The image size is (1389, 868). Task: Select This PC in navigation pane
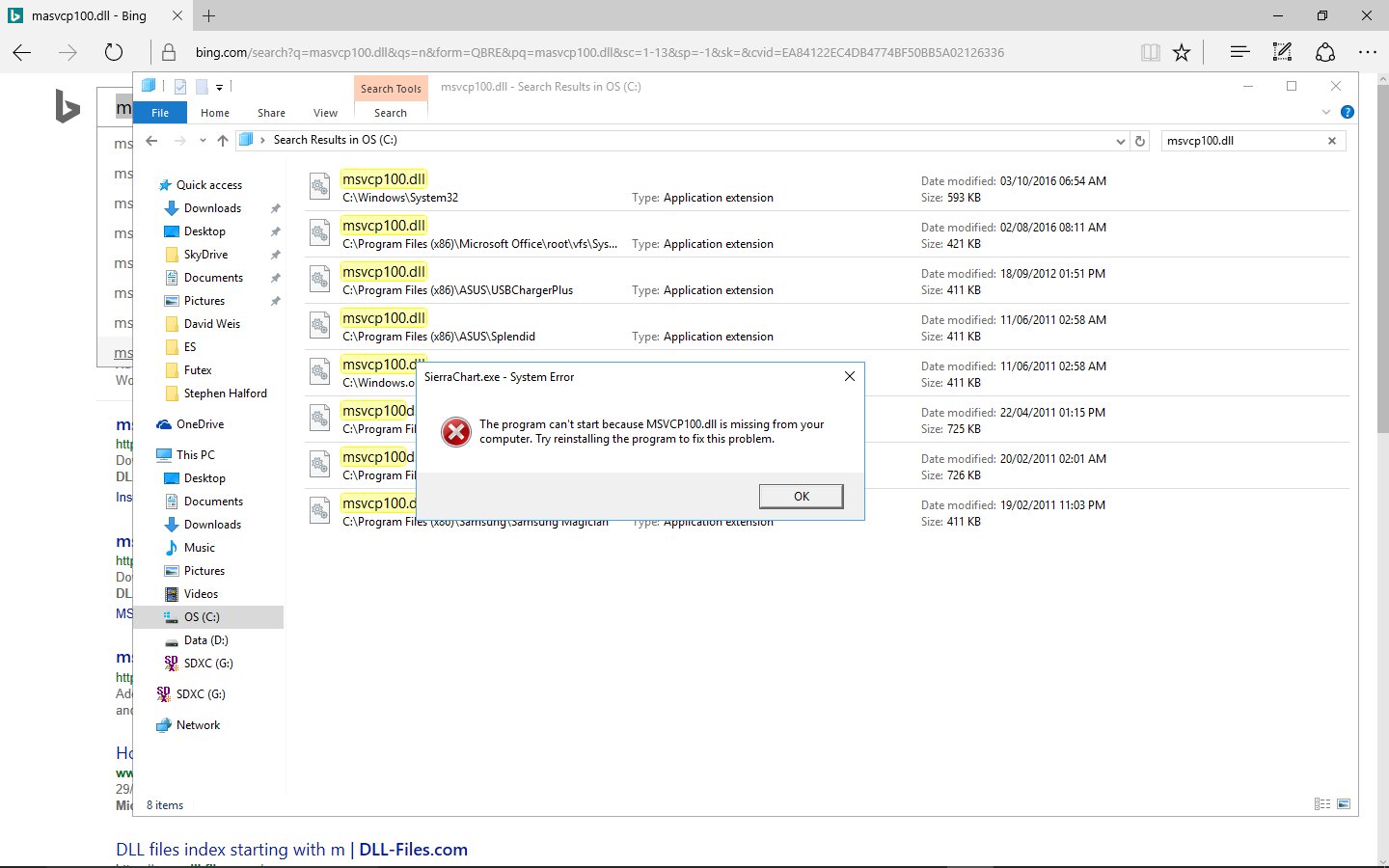(x=195, y=455)
